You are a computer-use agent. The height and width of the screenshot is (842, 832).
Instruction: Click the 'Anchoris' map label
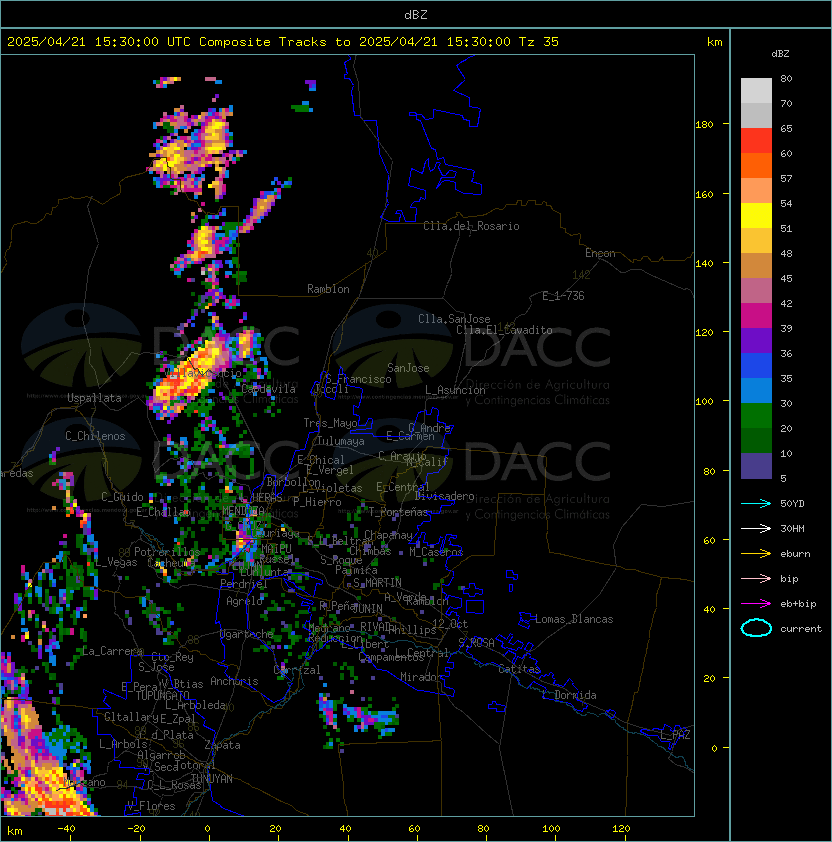[x=234, y=681]
